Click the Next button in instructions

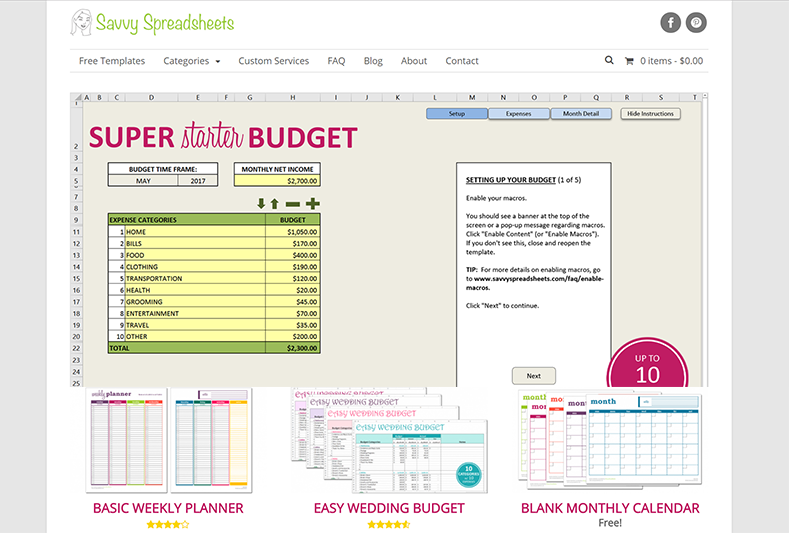tap(534, 376)
